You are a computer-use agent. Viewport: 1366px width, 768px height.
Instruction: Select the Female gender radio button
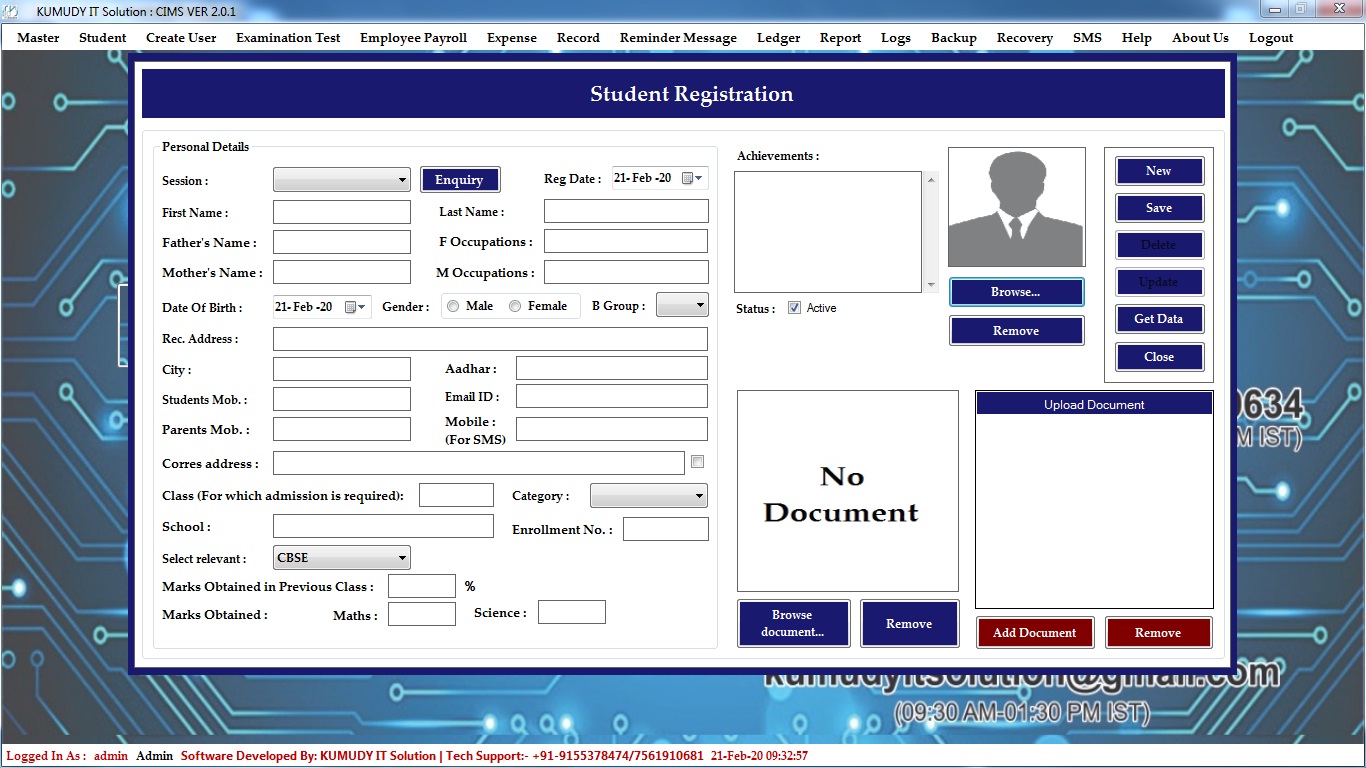tap(515, 307)
